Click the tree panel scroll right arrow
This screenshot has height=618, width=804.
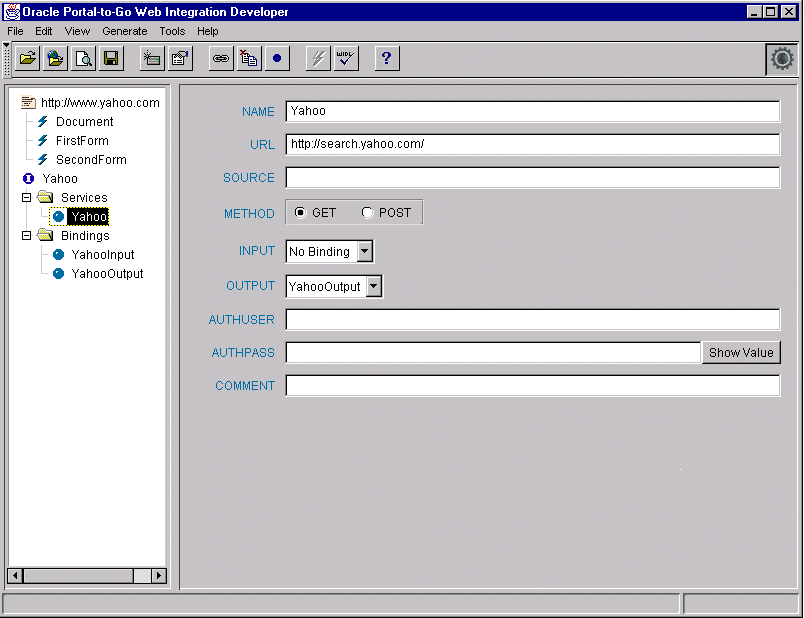(158, 575)
